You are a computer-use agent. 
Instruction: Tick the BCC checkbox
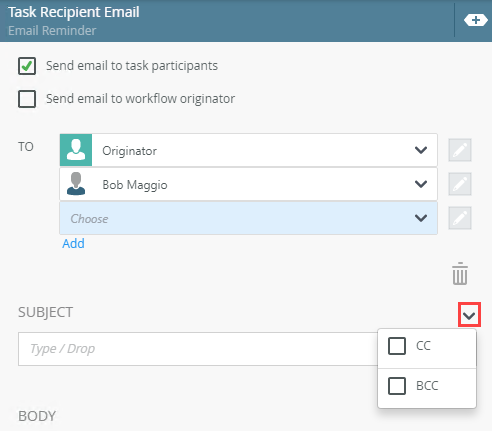[x=397, y=386]
